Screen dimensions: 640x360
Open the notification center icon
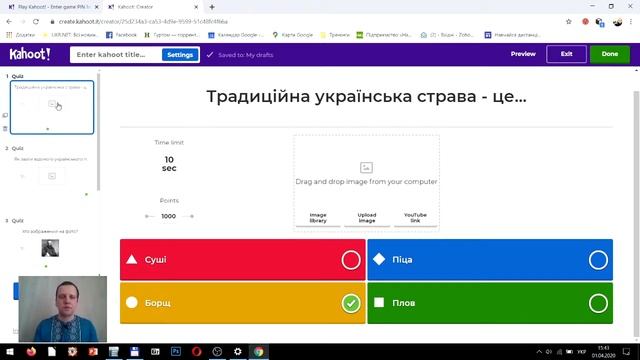627,351
